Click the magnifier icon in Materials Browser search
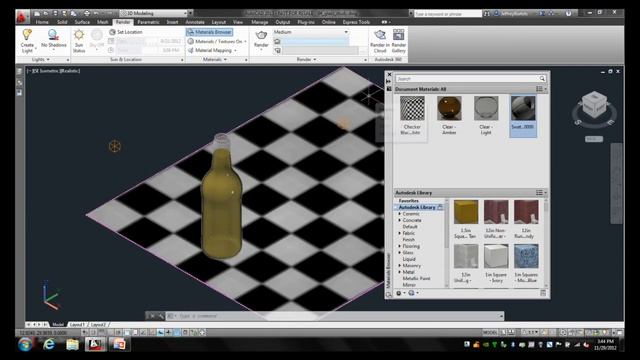Image resolution: width=640 pixels, height=360 pixels. [542, 78]
